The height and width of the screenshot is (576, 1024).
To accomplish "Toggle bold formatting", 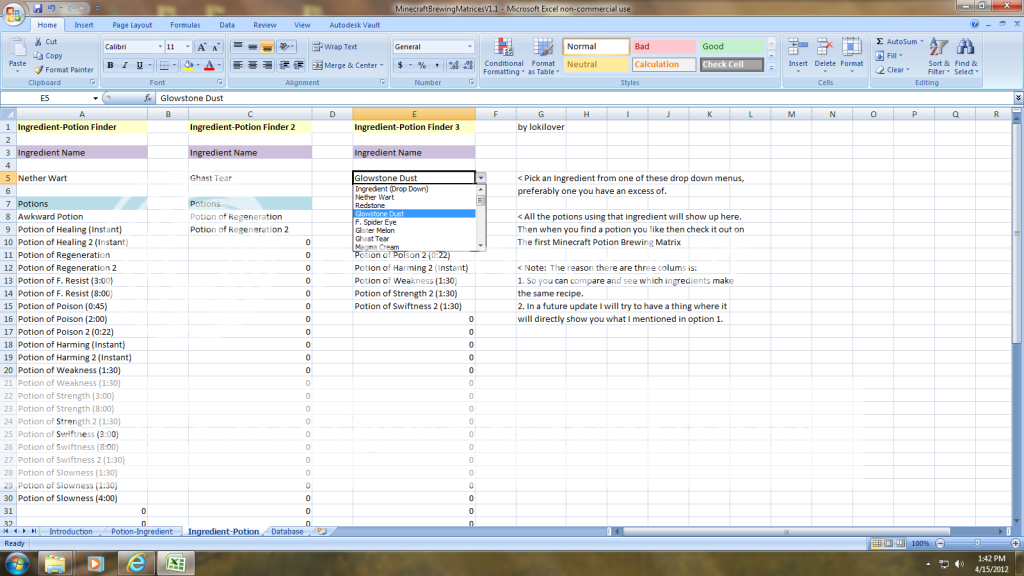I will [110, 64].
